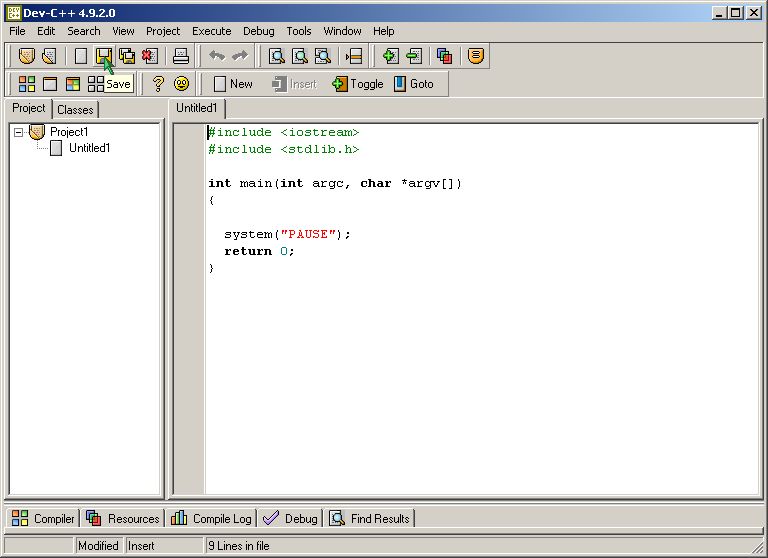Maximize the Dev-C++ window
768x558 pixels.
coord(736,13)
